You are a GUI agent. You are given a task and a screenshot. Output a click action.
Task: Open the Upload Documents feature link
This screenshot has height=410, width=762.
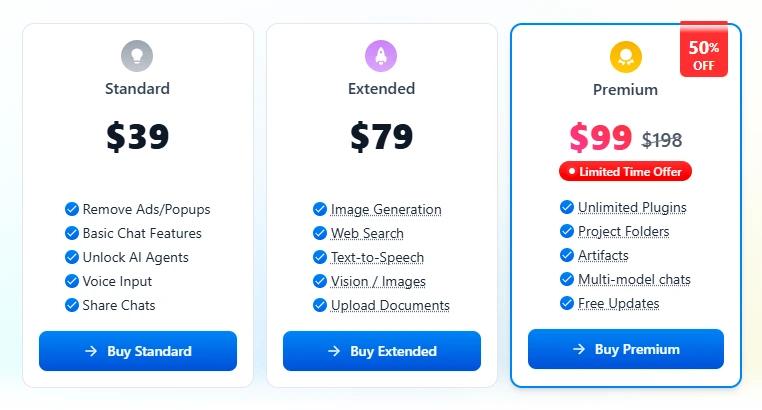[x=390, y=306]
